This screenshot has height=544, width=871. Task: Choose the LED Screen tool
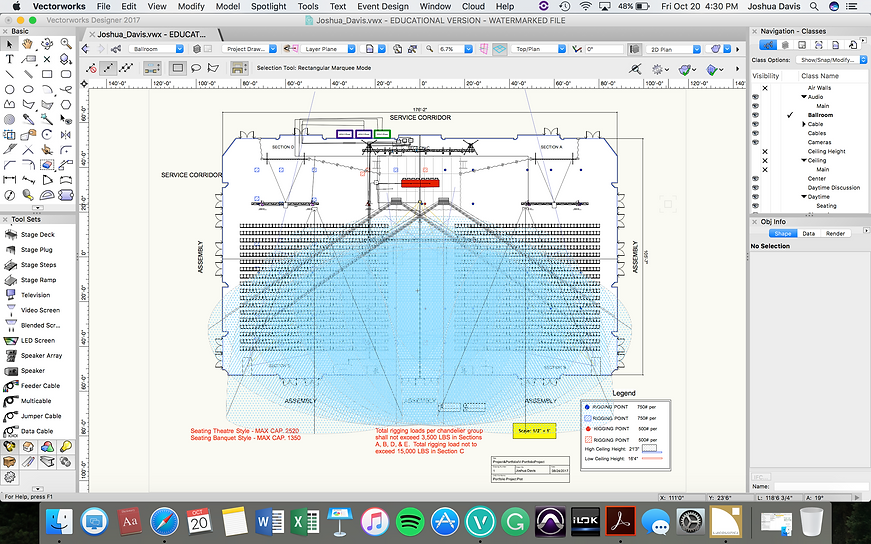click(x=37, y=340)
